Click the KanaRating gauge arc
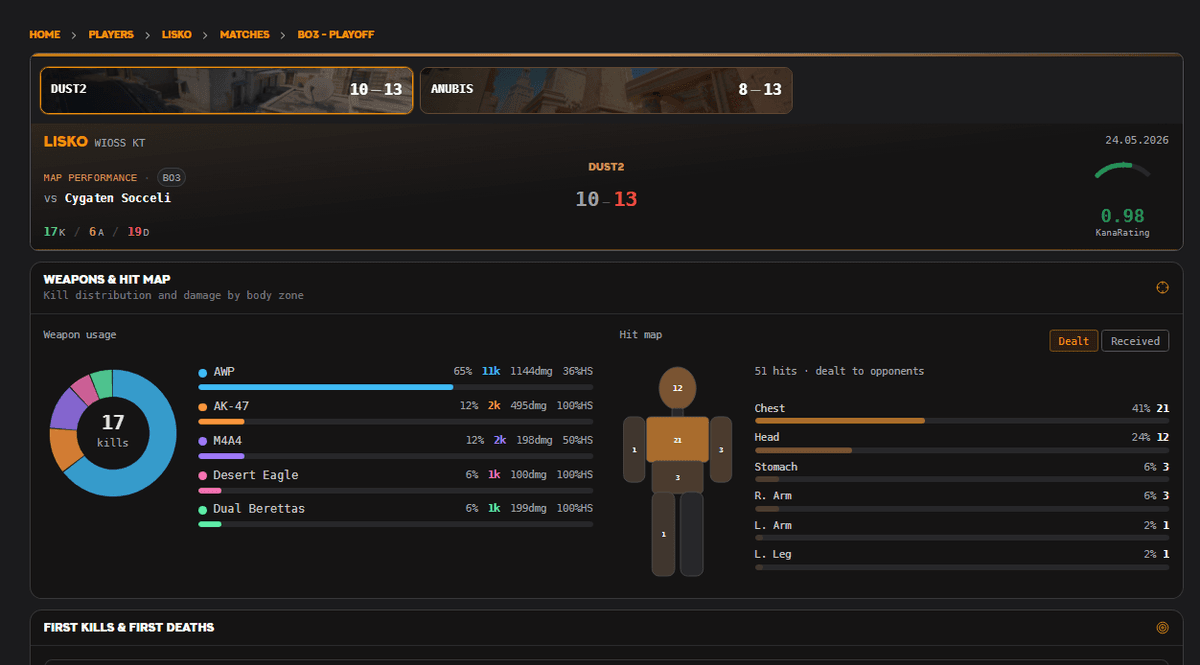Image resolution: width=1200 pixels, height=665 pixels. coord(1122,171)
